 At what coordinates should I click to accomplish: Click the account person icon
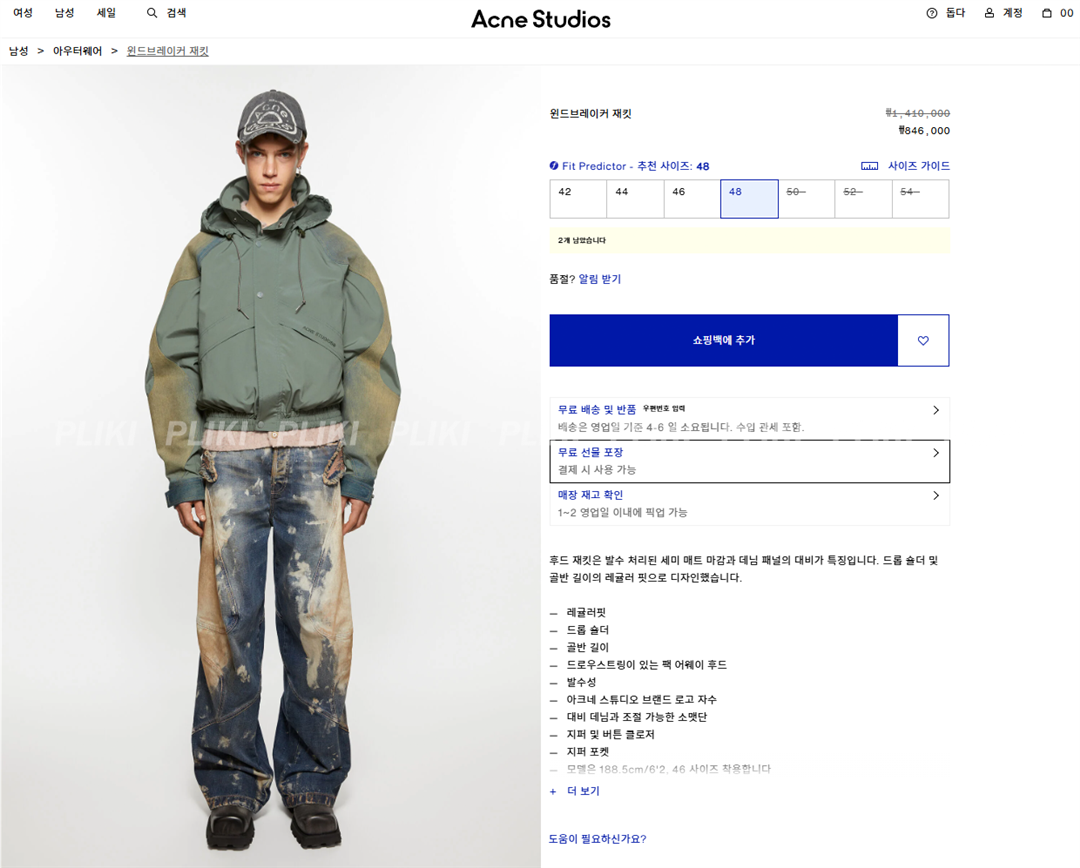(989, 13)
